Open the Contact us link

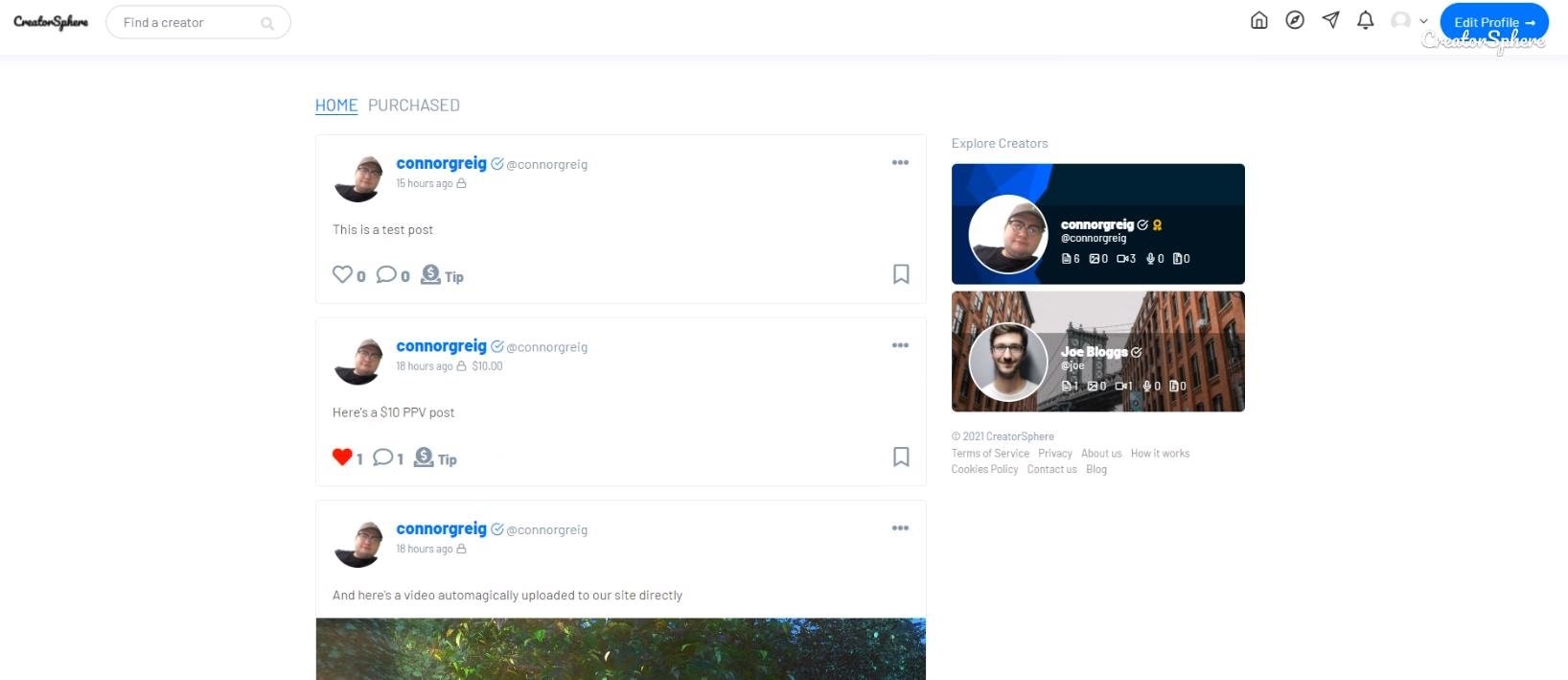1051,469
